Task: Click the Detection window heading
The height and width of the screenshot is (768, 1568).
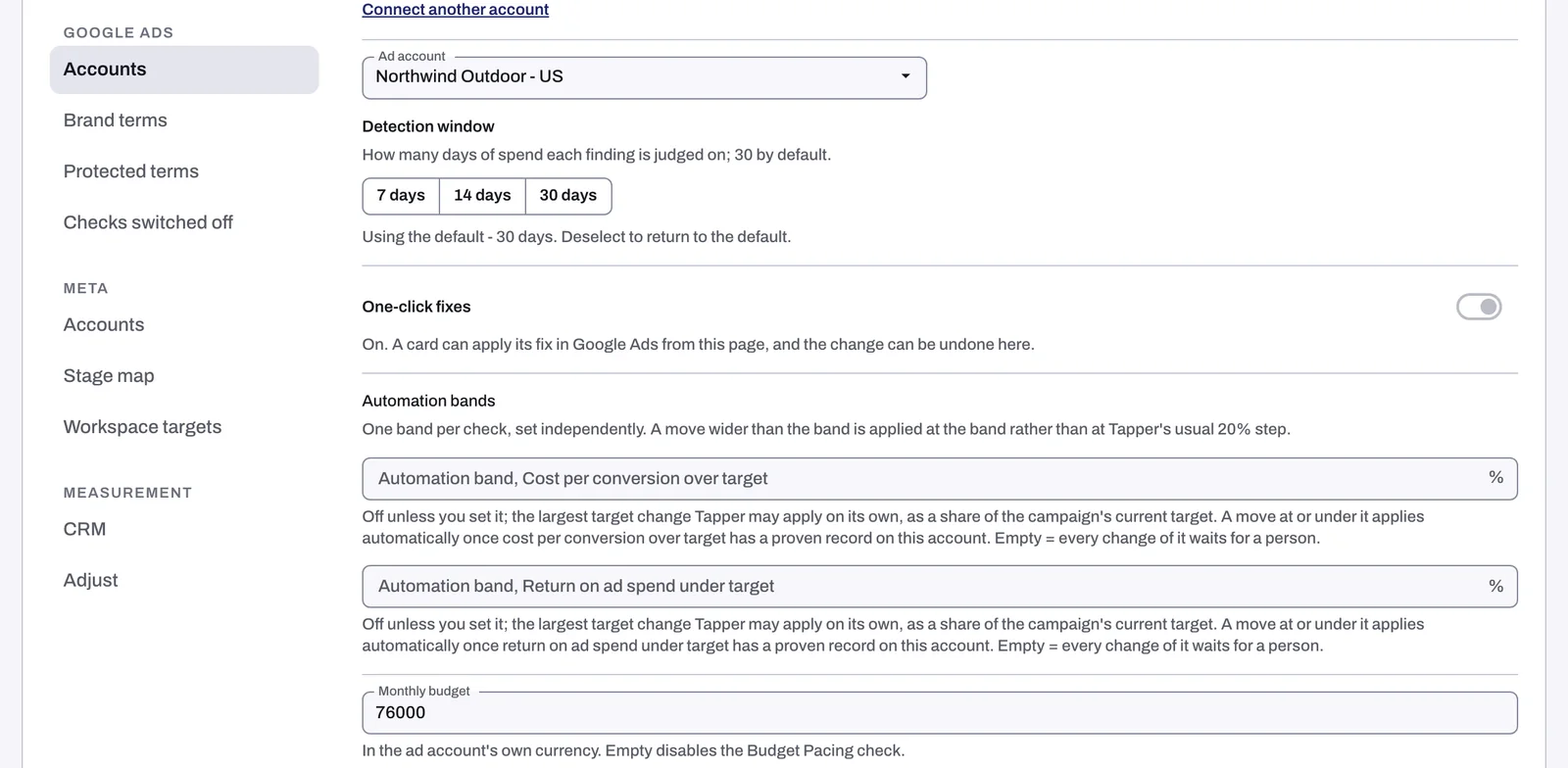Action: (428, 126)
